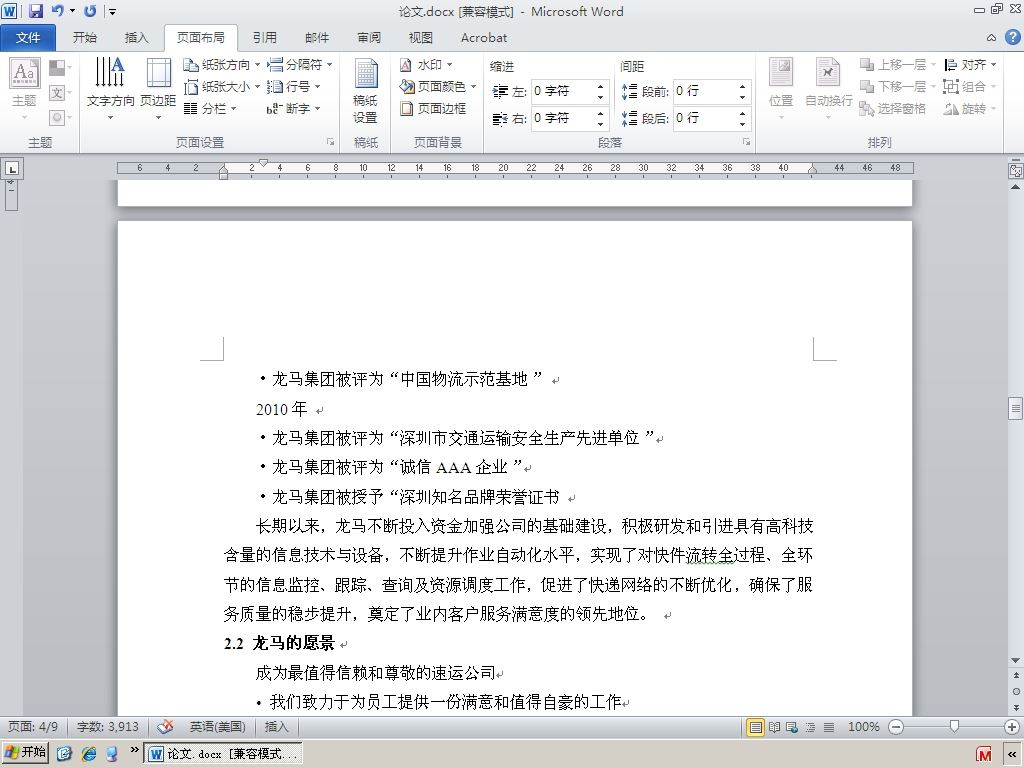Redo the last action

click(x=90, y=11)
